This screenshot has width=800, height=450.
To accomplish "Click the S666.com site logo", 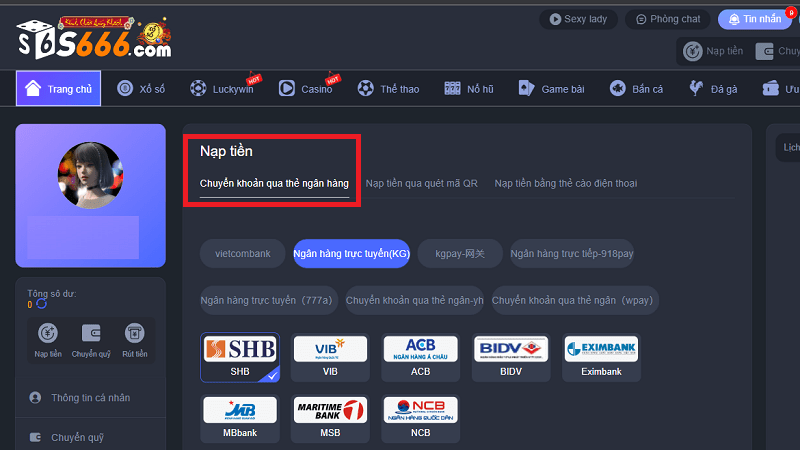I will [94, 39].
